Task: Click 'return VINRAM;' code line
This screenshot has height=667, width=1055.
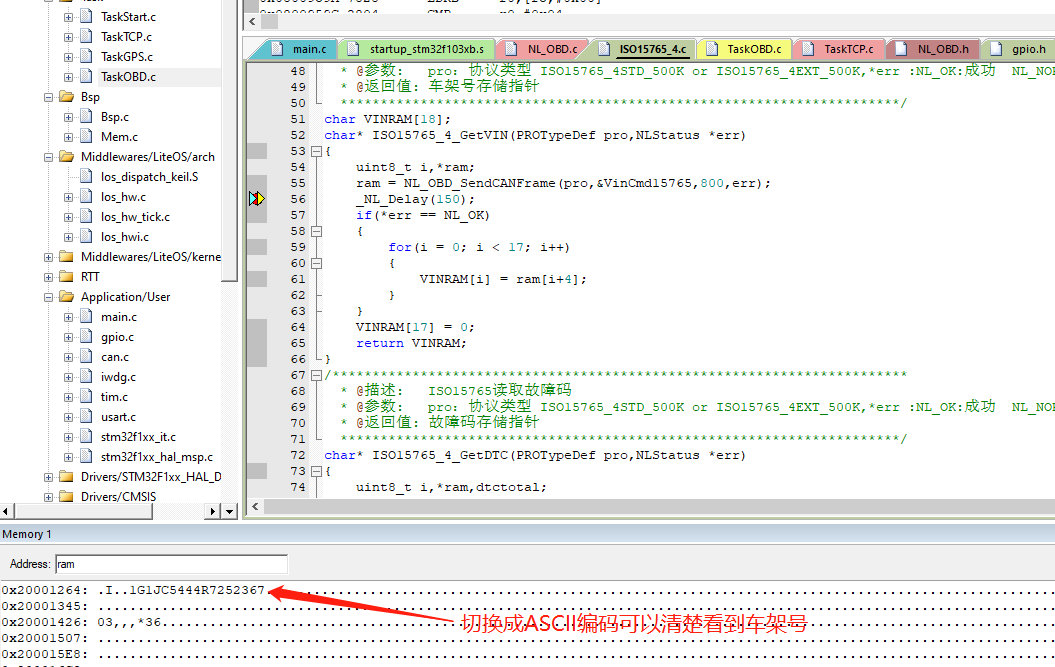Action: coord(411,343)
